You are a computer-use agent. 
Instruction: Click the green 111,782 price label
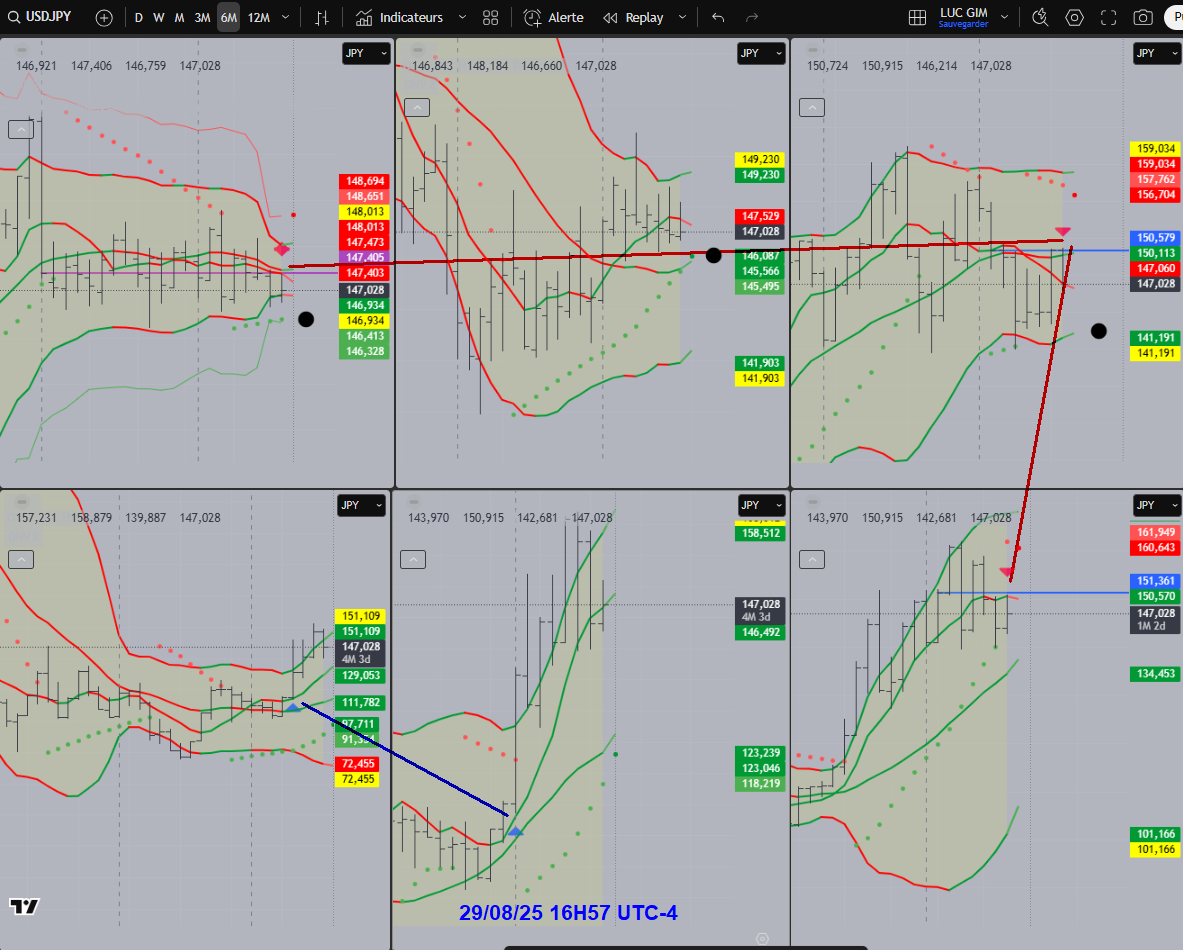tap(361, 703)
